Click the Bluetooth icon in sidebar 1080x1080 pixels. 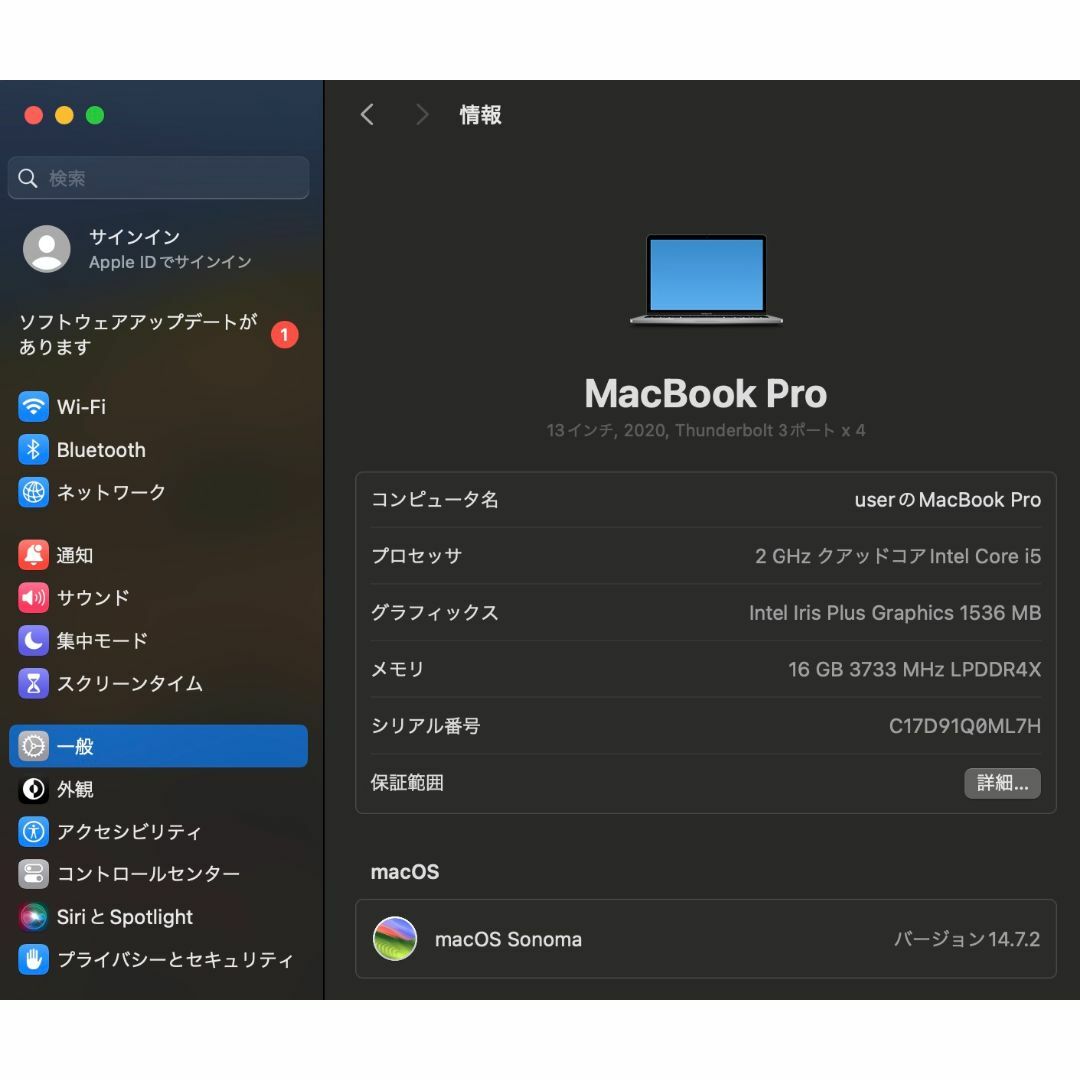tap(33, 450)
